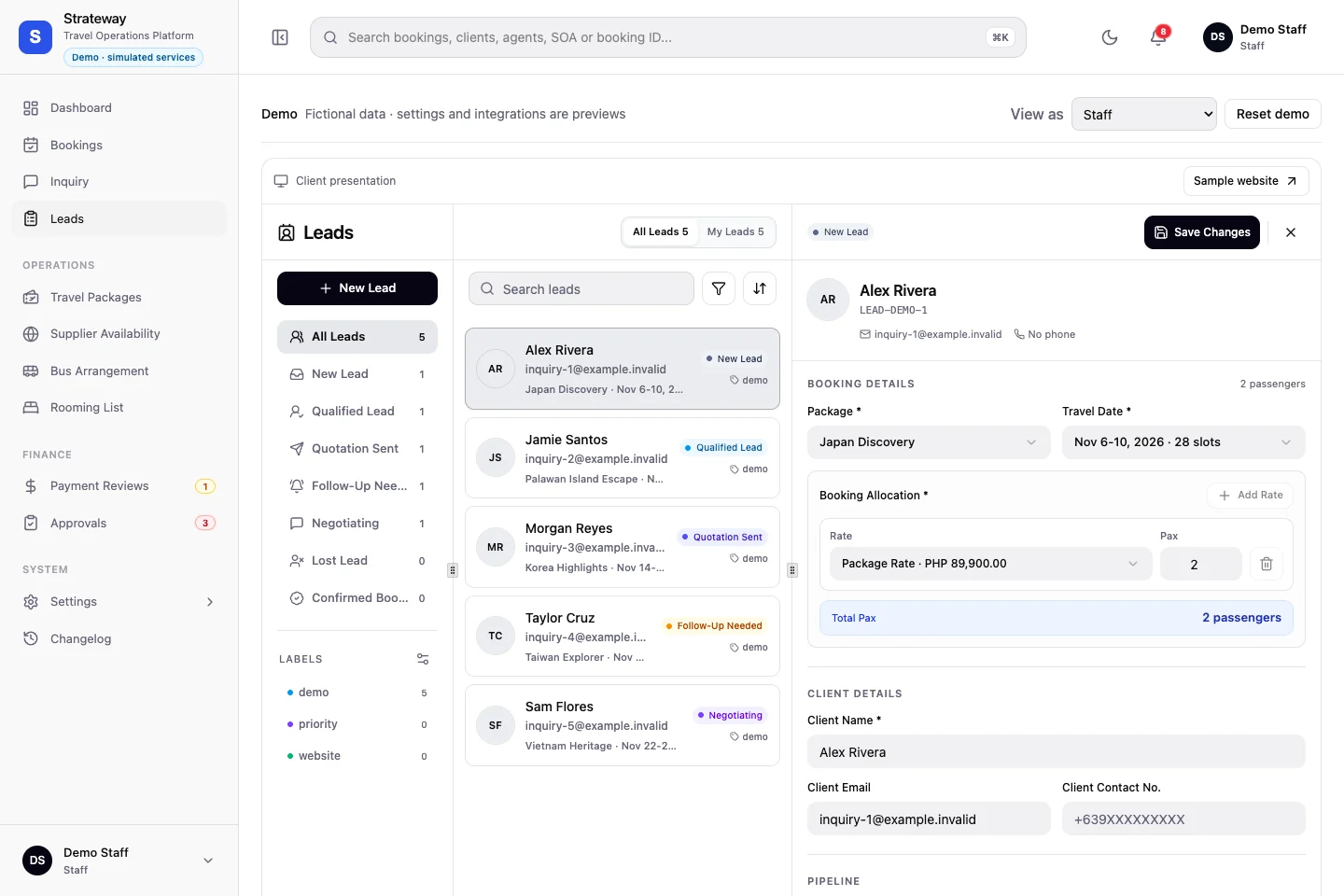This screenshot has width=1344, height=896.
Task: Switch to My Leads tab
Action: coord(735,232)
